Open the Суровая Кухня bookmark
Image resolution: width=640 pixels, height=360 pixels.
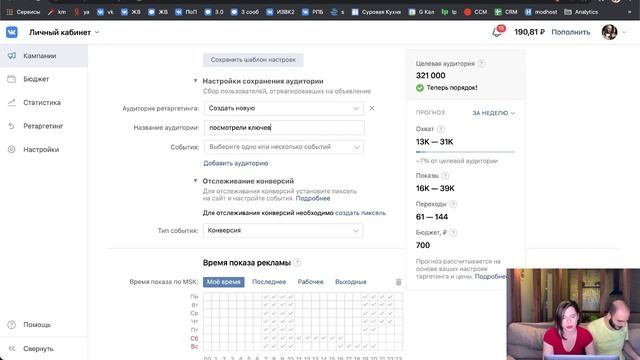(376, 12)
